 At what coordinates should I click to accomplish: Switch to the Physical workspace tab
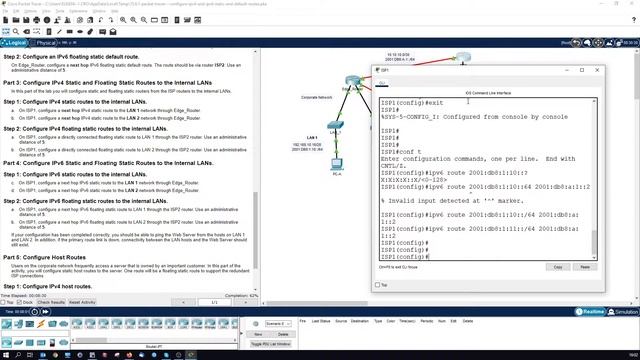(43, 43)
